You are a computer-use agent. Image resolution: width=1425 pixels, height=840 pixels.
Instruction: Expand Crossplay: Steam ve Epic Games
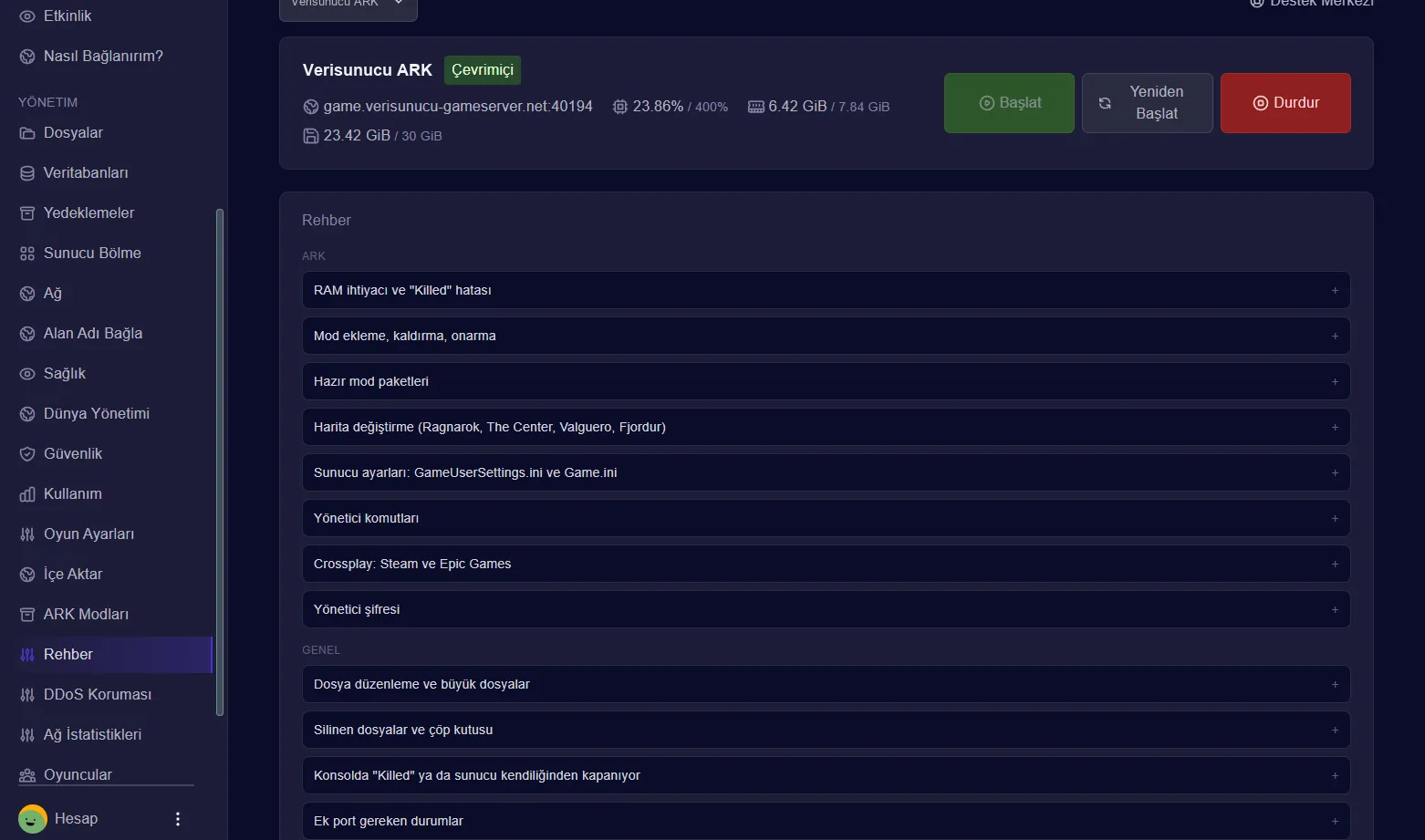827,564
